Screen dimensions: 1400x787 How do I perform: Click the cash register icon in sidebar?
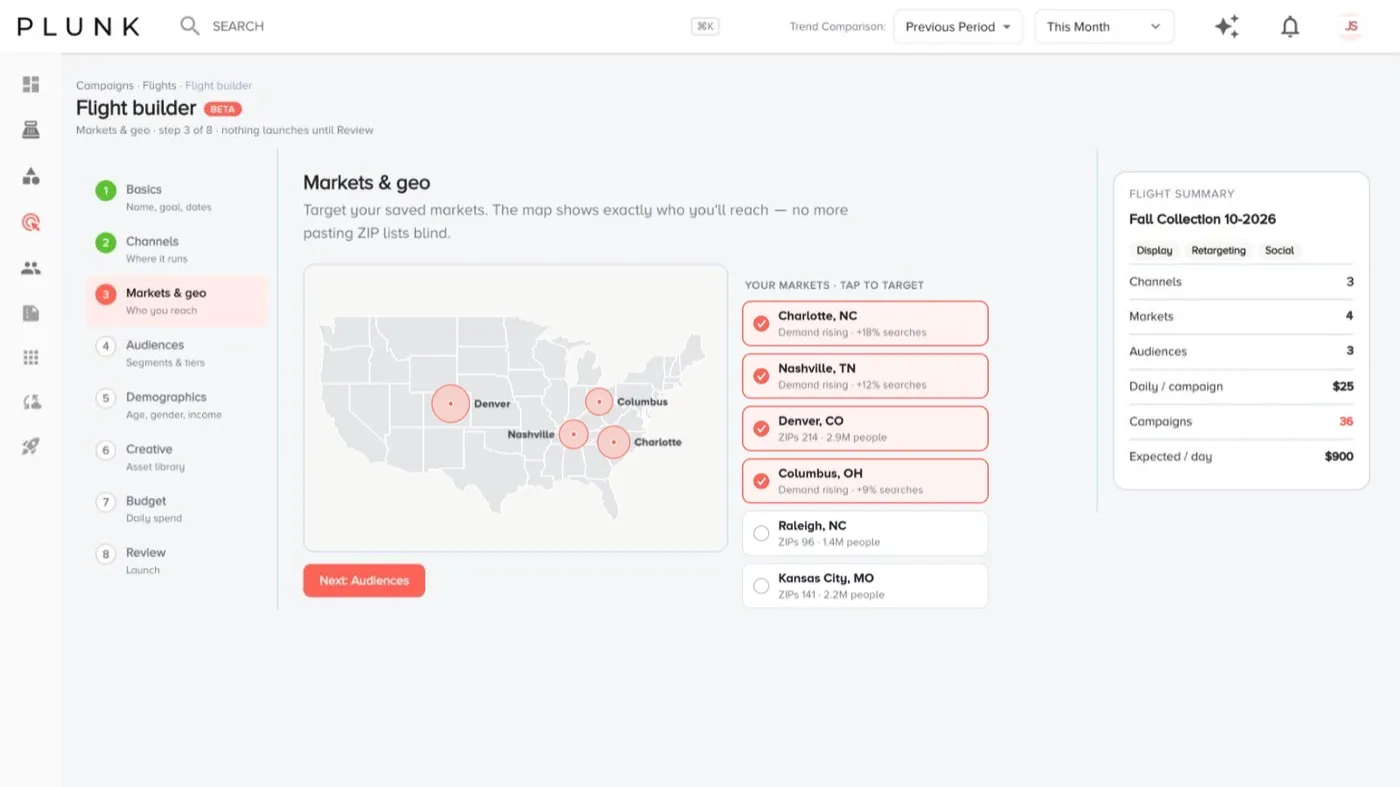pos(31,130)
